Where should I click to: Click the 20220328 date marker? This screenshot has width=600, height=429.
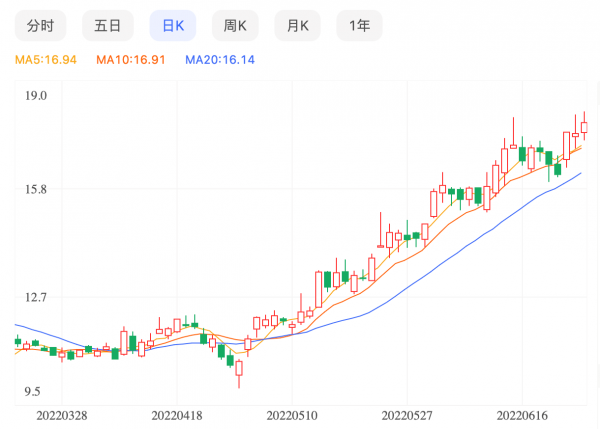[x=61, y=414]
